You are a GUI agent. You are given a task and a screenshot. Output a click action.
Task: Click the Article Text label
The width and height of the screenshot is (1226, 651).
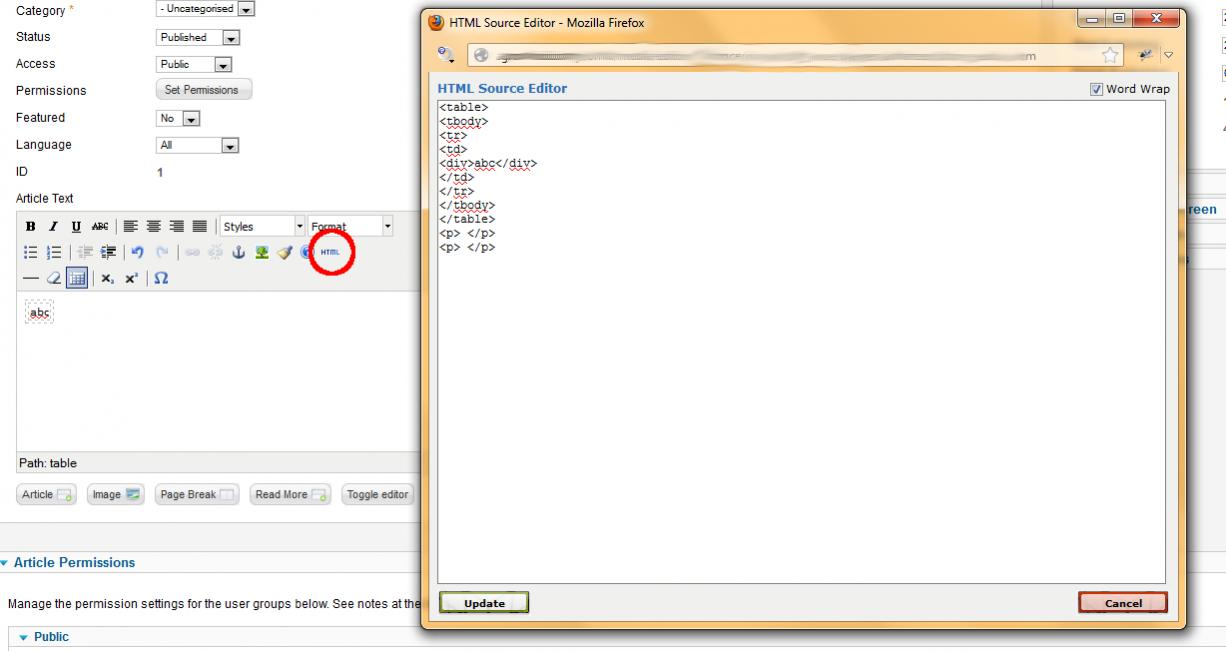(x=45, y=199)
